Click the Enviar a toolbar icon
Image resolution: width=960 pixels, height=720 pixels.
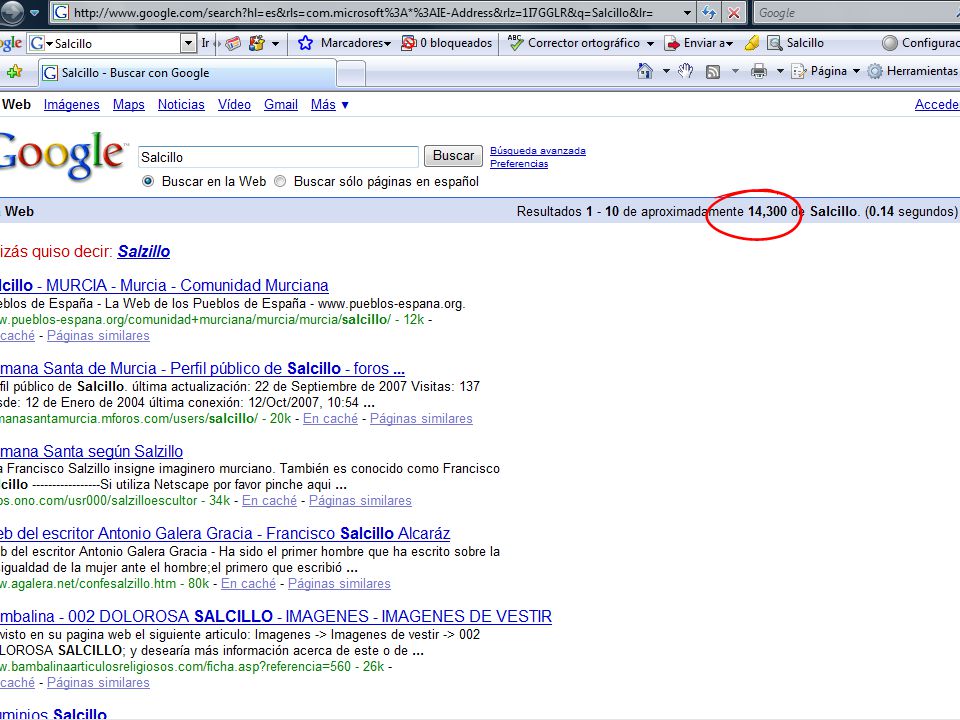pos(672,43)
